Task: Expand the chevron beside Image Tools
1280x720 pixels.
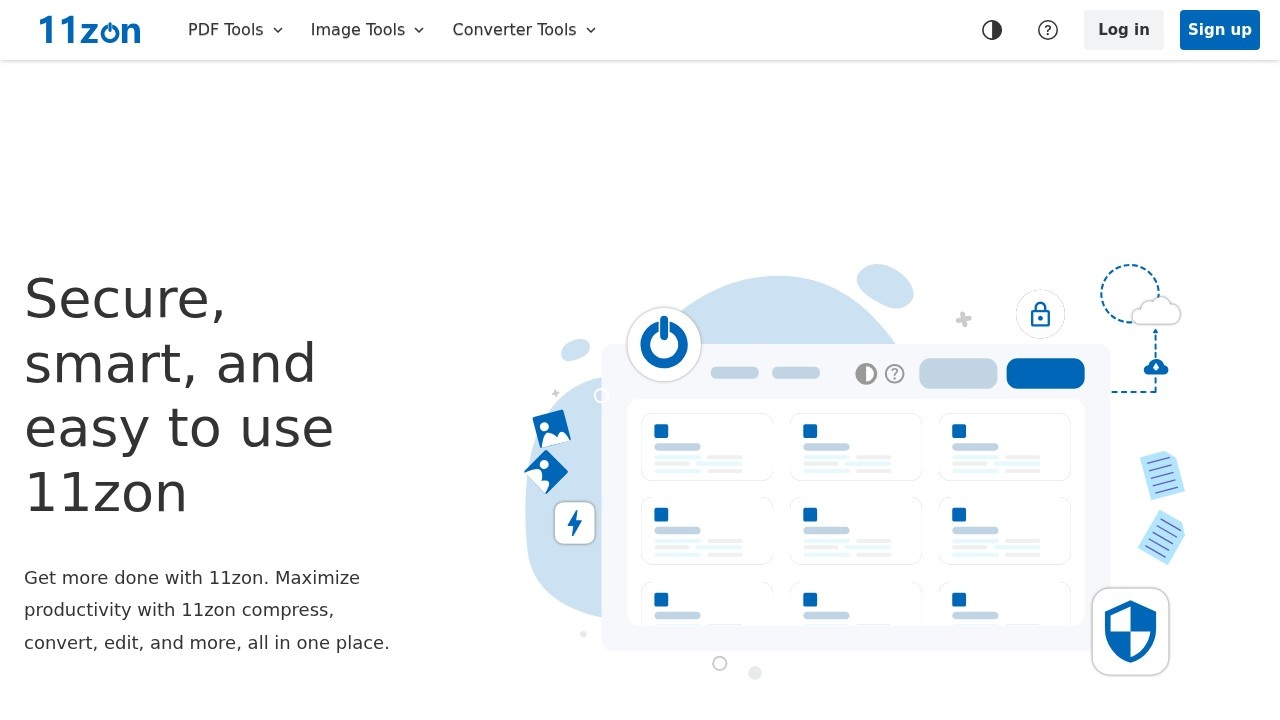Action: (419, 30)
